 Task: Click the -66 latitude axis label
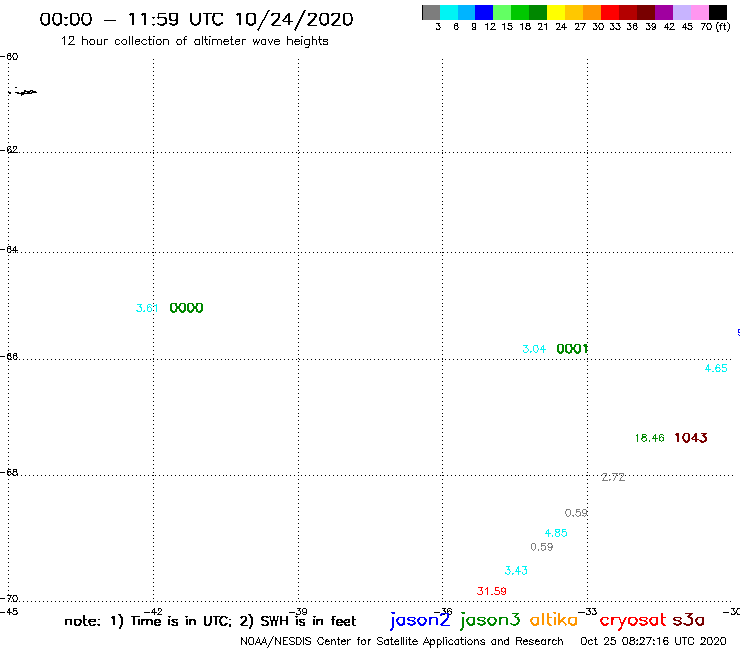[10, 356]
